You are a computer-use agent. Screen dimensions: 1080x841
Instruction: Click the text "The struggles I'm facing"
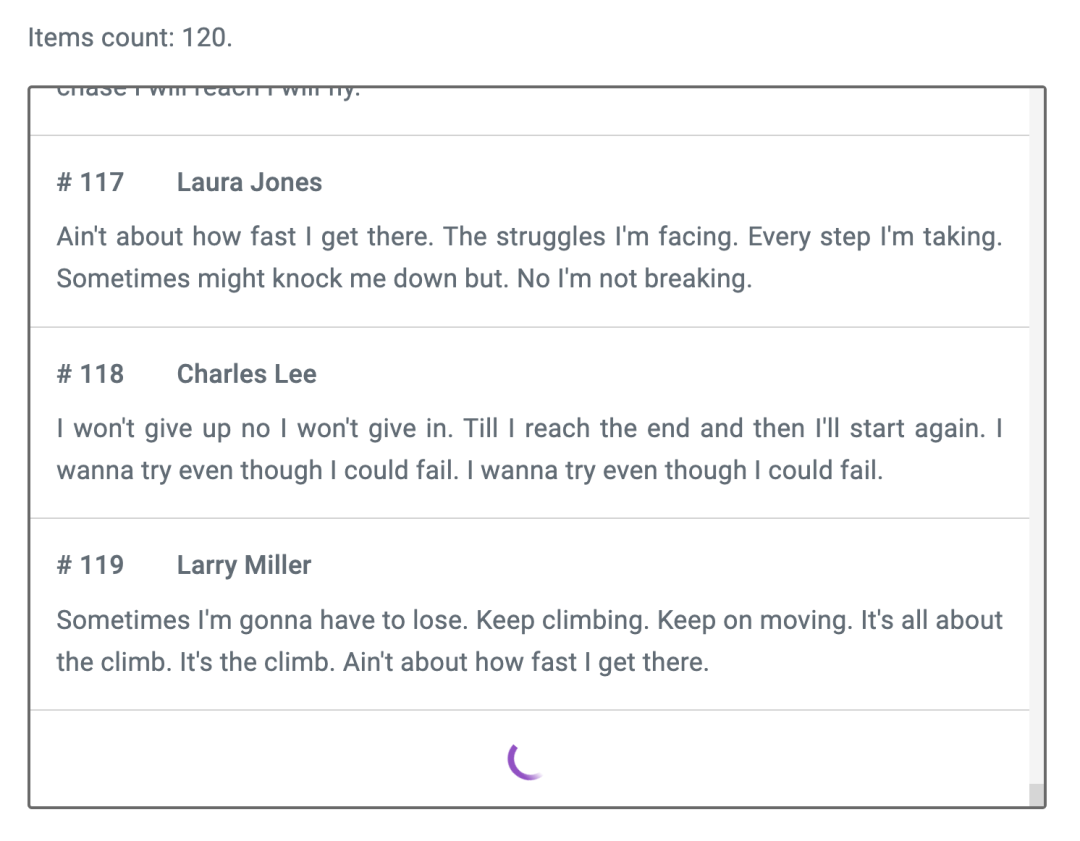pyautogui.click(x=590, y=237)
